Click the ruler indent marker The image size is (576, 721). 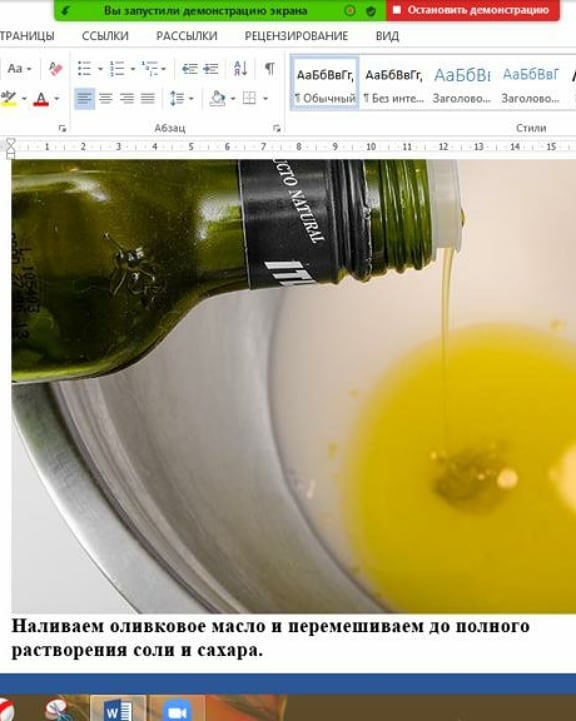point(10,148)
